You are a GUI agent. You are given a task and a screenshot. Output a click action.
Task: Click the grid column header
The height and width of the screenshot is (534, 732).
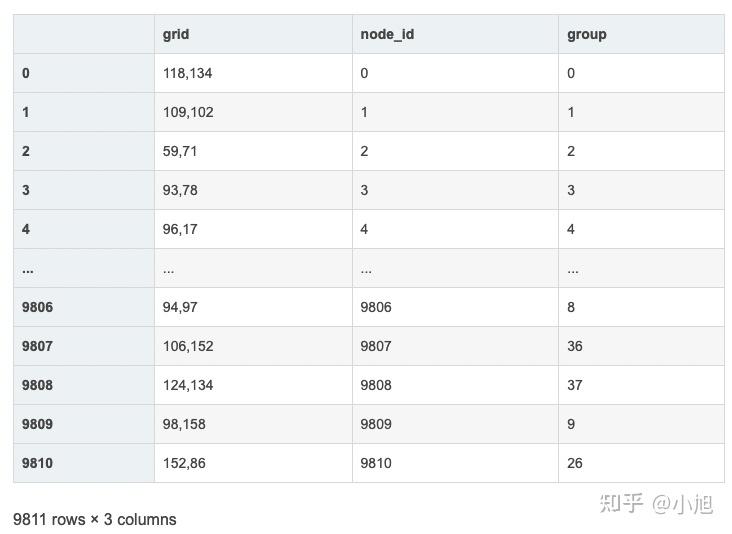176,34
